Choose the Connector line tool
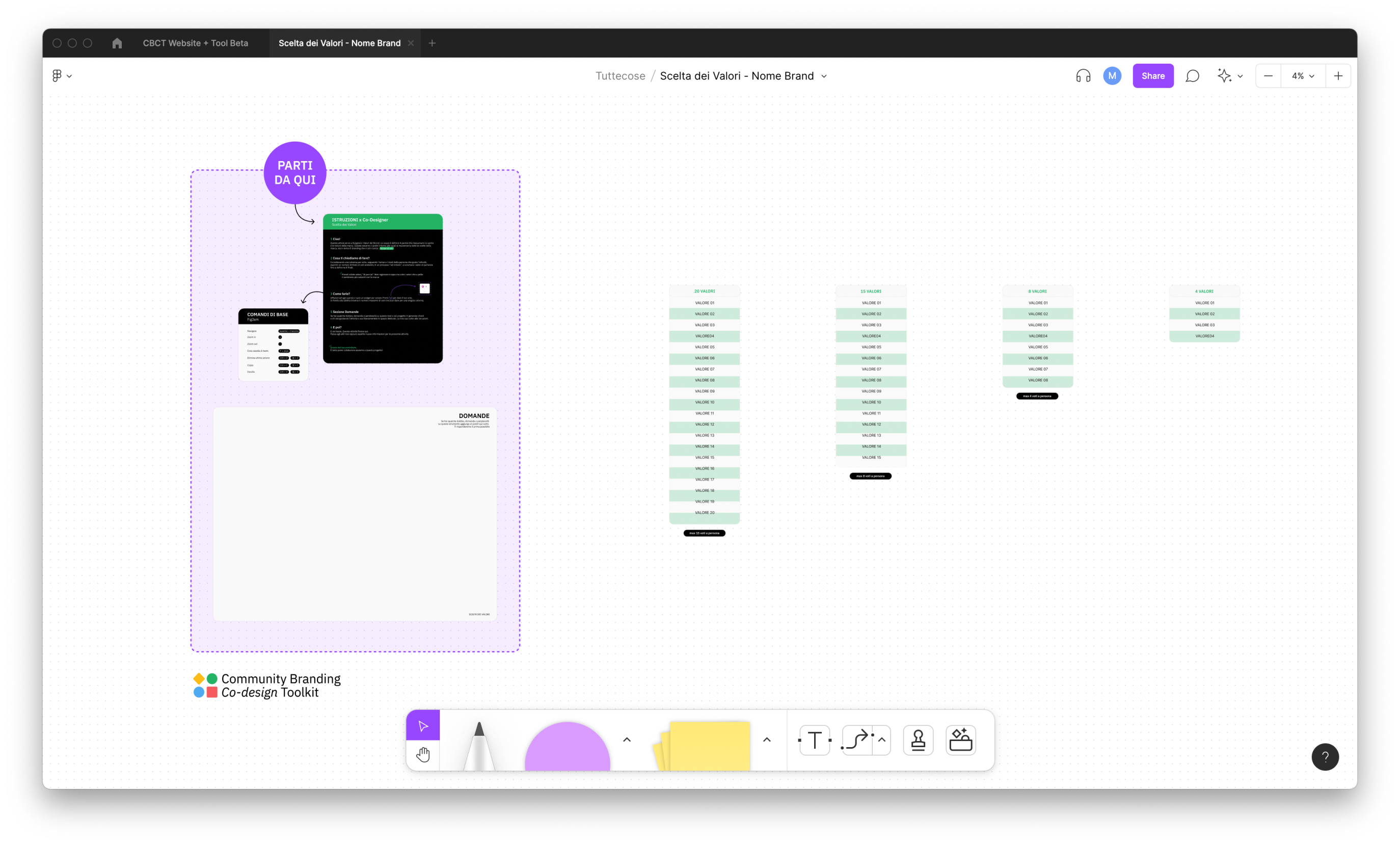The height and width of the screenshot is (845, 1400). click(x=856, y=740)
